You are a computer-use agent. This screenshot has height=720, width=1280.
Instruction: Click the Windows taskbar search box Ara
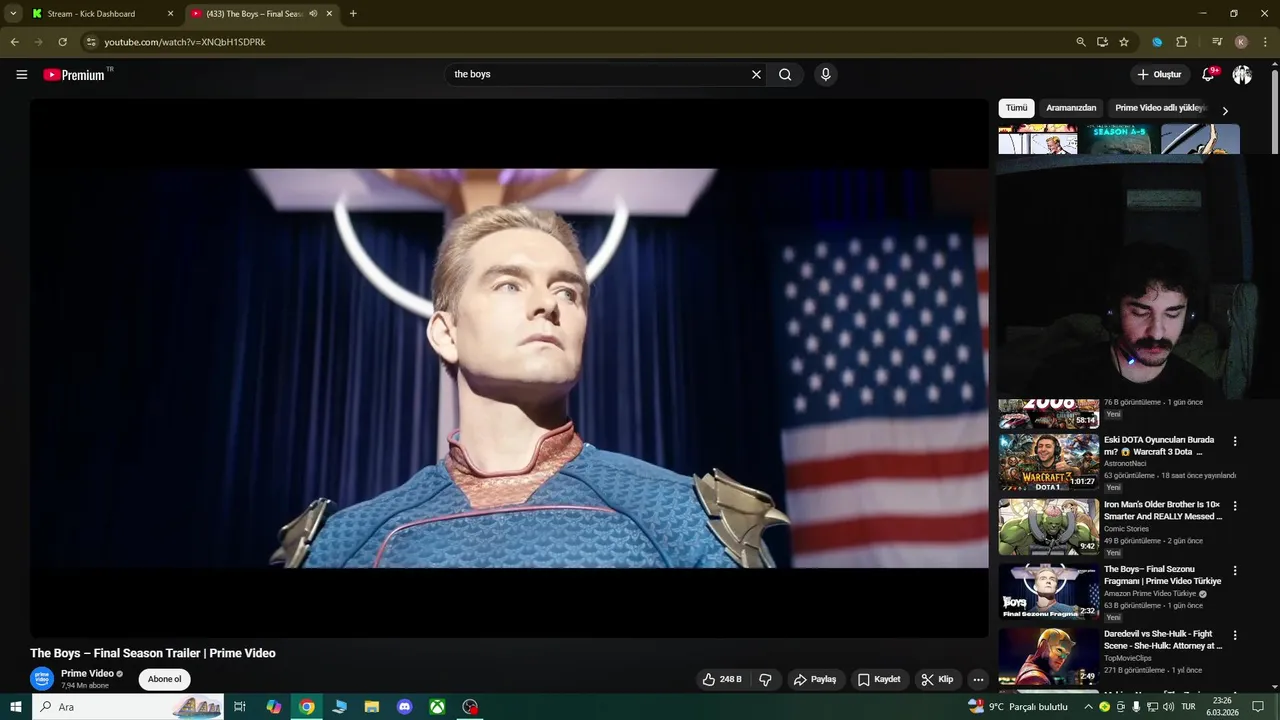click(x=129, y=707)
